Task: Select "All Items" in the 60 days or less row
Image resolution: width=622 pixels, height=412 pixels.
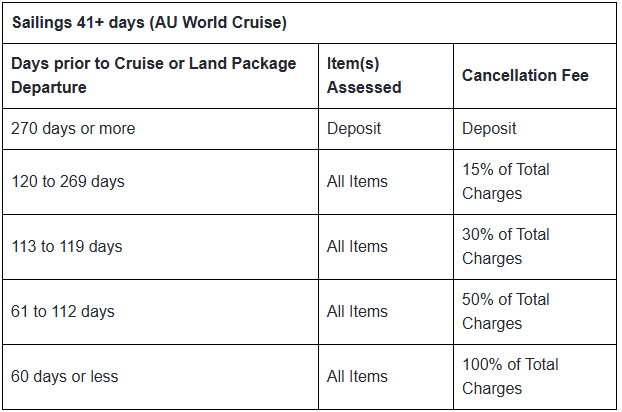Action: [357, 376]
